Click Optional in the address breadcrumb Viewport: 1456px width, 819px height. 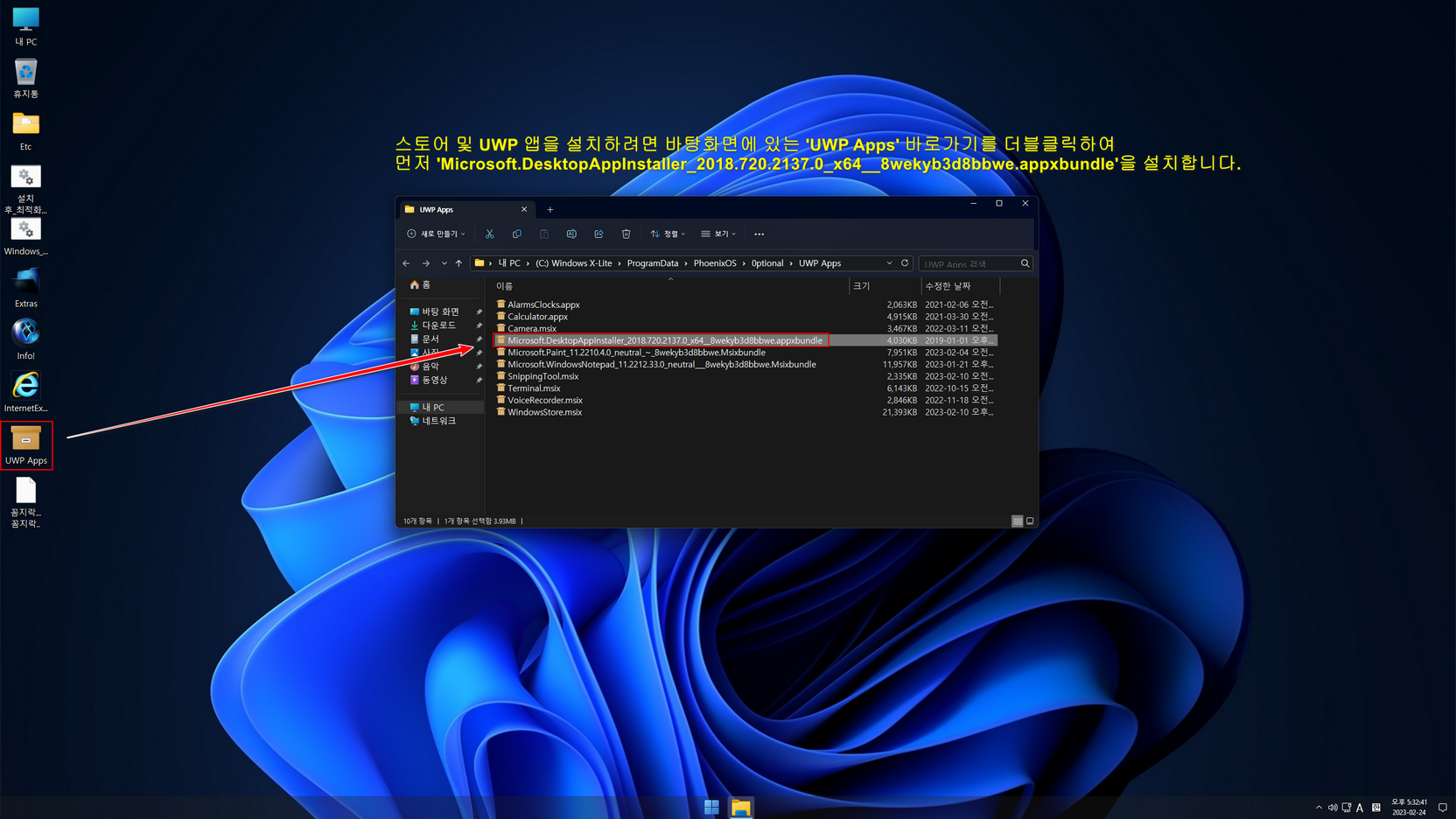click(x=767, y=263)
